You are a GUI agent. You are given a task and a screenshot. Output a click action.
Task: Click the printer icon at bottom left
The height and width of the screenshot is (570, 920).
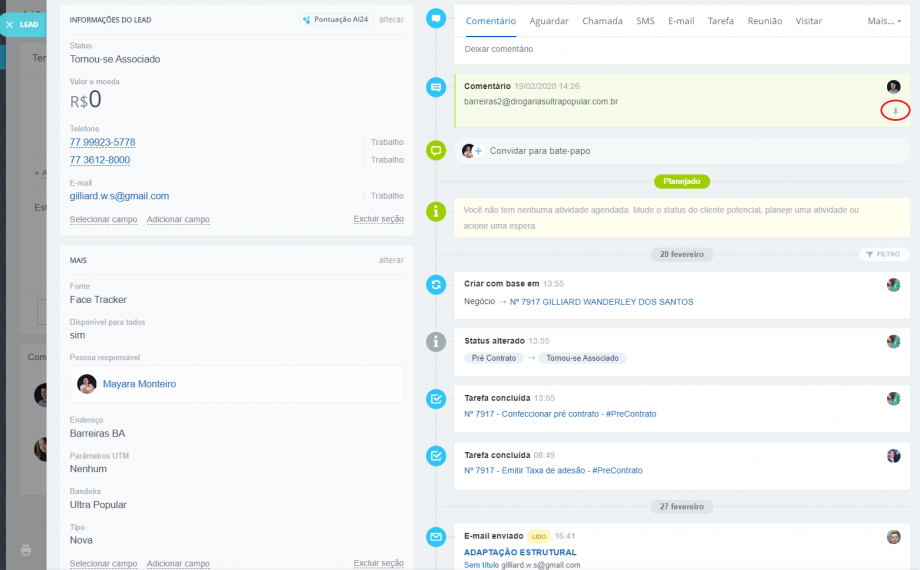pos(26,549)
